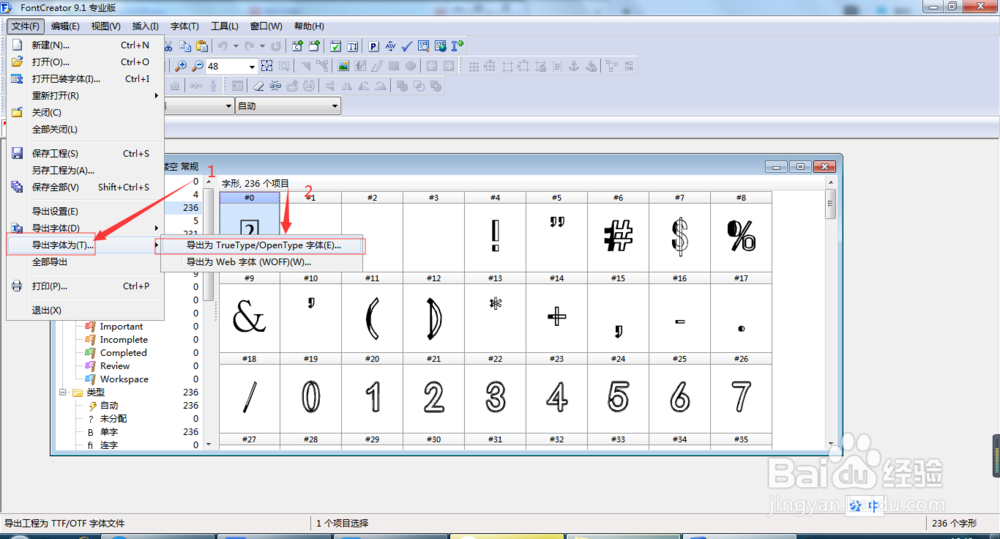1000x539 pixels.
Task: Open the zoom size 48 dropdown
Action: [252, 66]
